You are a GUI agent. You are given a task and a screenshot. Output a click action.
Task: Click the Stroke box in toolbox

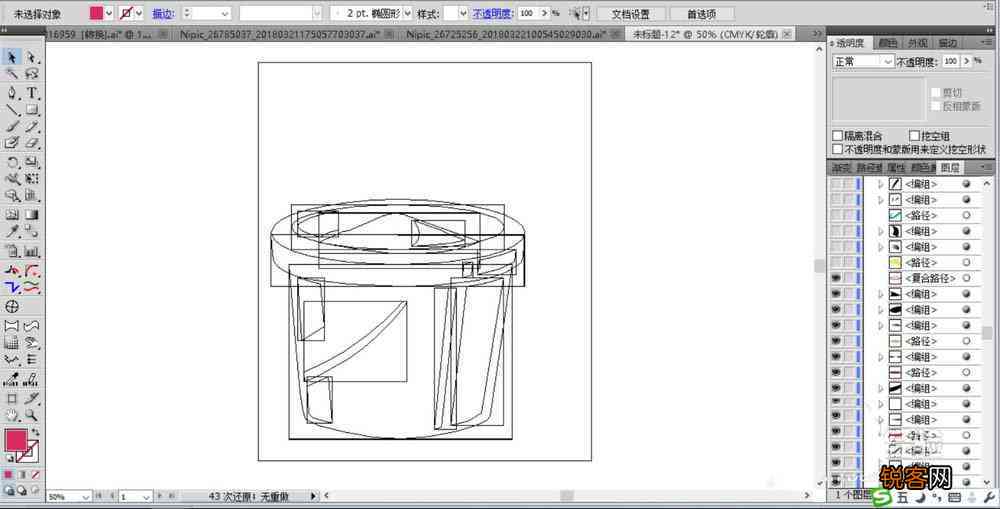pos(28,452)
